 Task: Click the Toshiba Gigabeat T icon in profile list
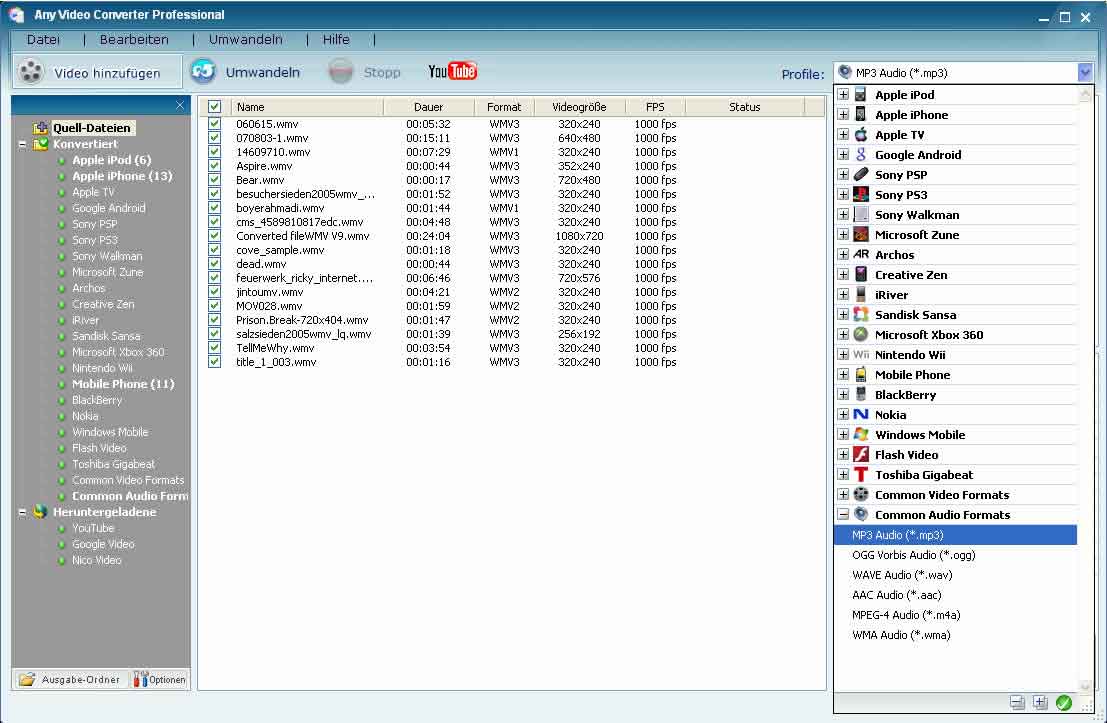861,474
